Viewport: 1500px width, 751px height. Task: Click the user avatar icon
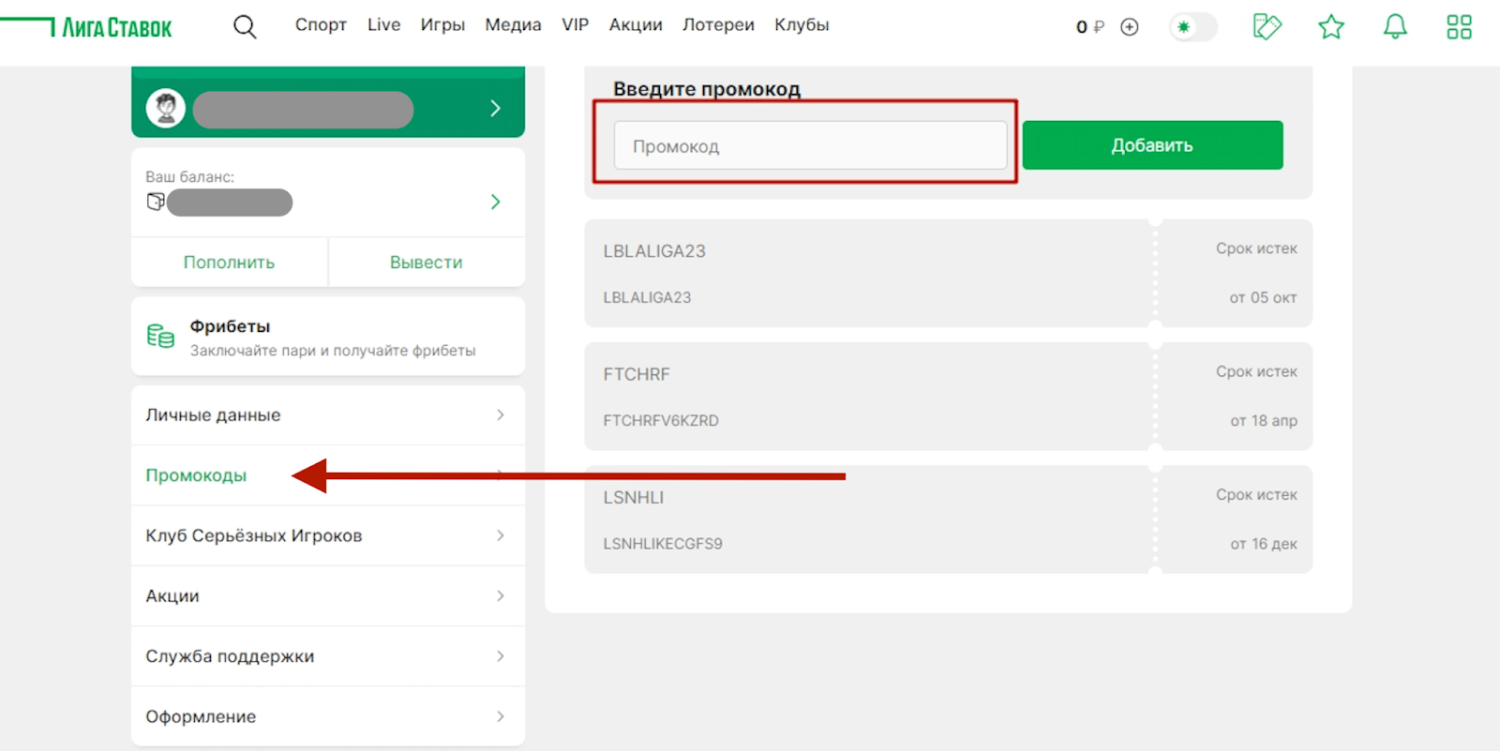pyautogui.click(x=166, y=109)
